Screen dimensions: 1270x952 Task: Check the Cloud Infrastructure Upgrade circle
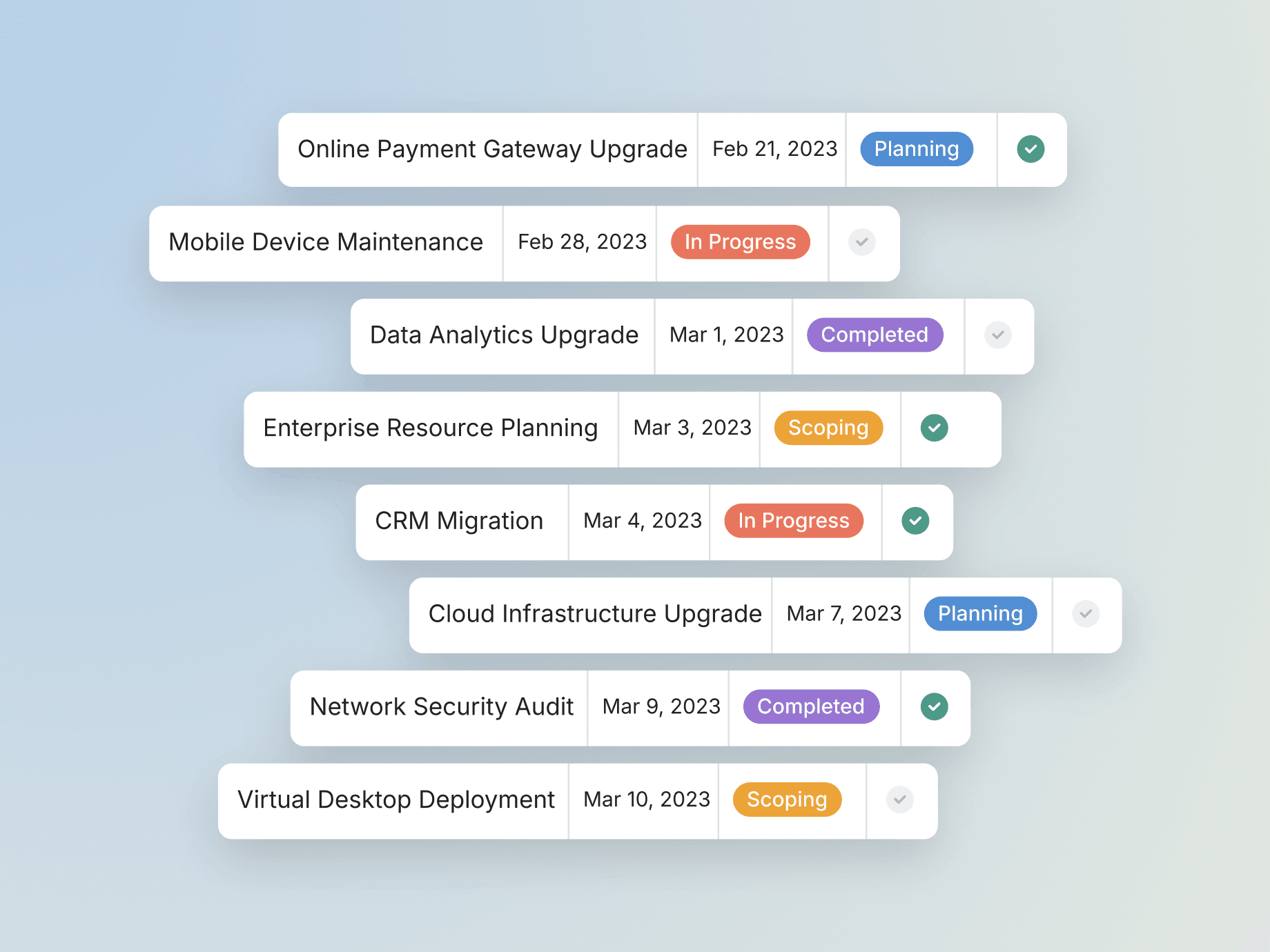1086,614
